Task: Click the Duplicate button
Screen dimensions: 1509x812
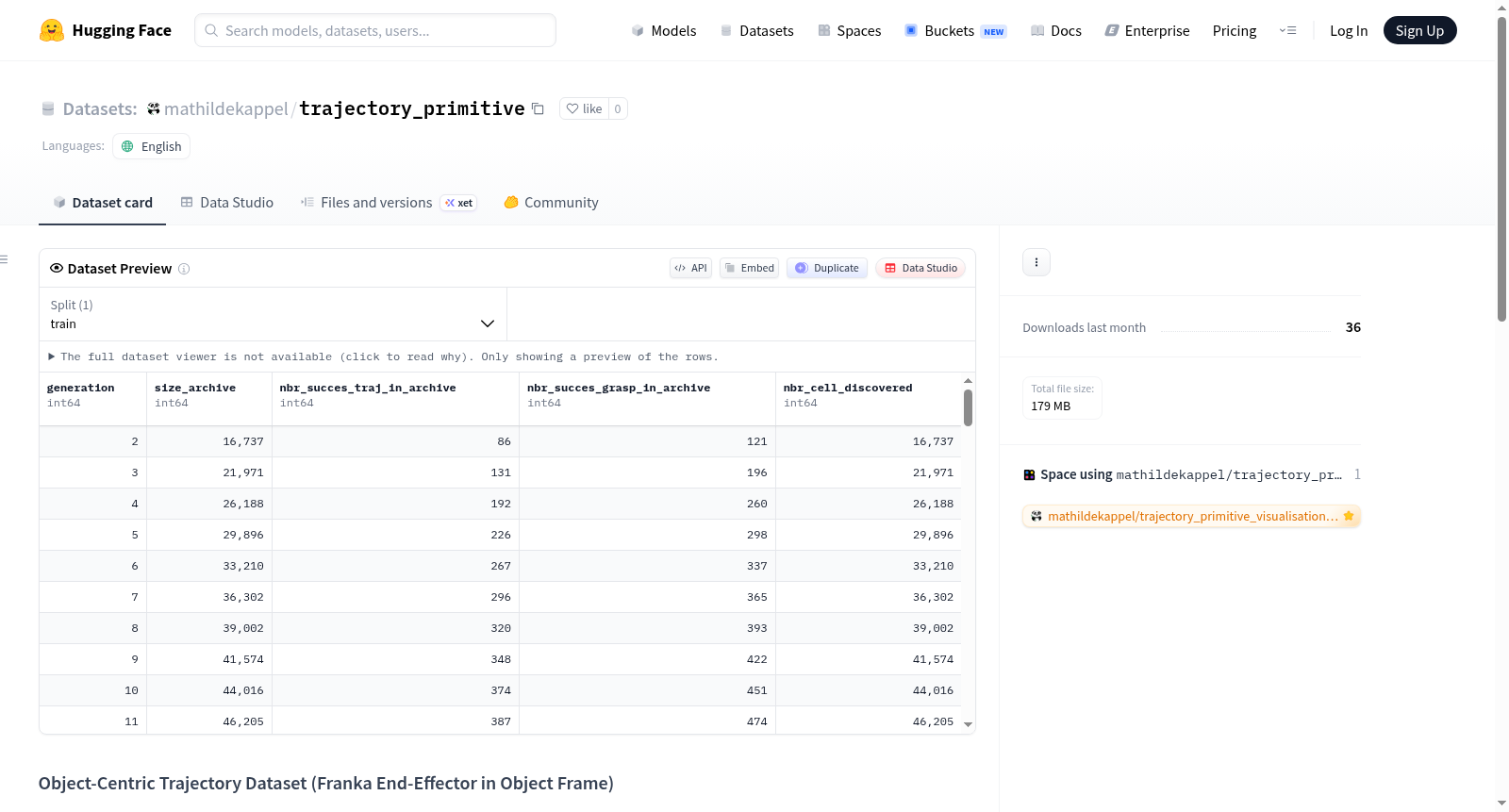Action: [x=827, y=268]
